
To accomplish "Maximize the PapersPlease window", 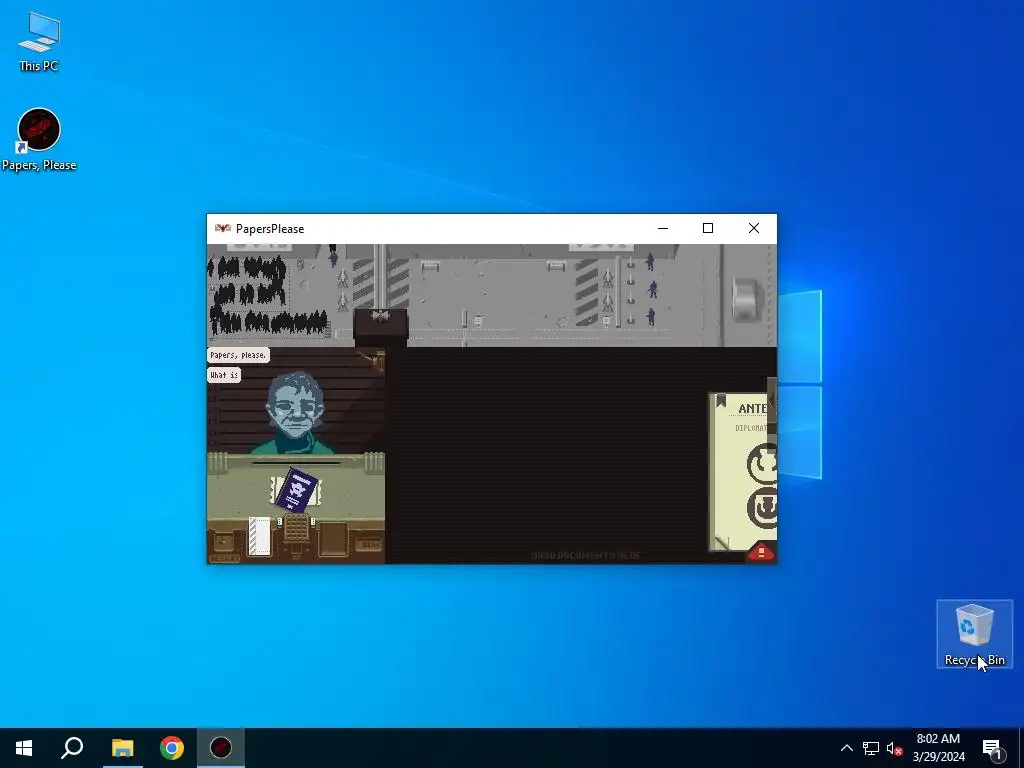I will tap(708, 229).
